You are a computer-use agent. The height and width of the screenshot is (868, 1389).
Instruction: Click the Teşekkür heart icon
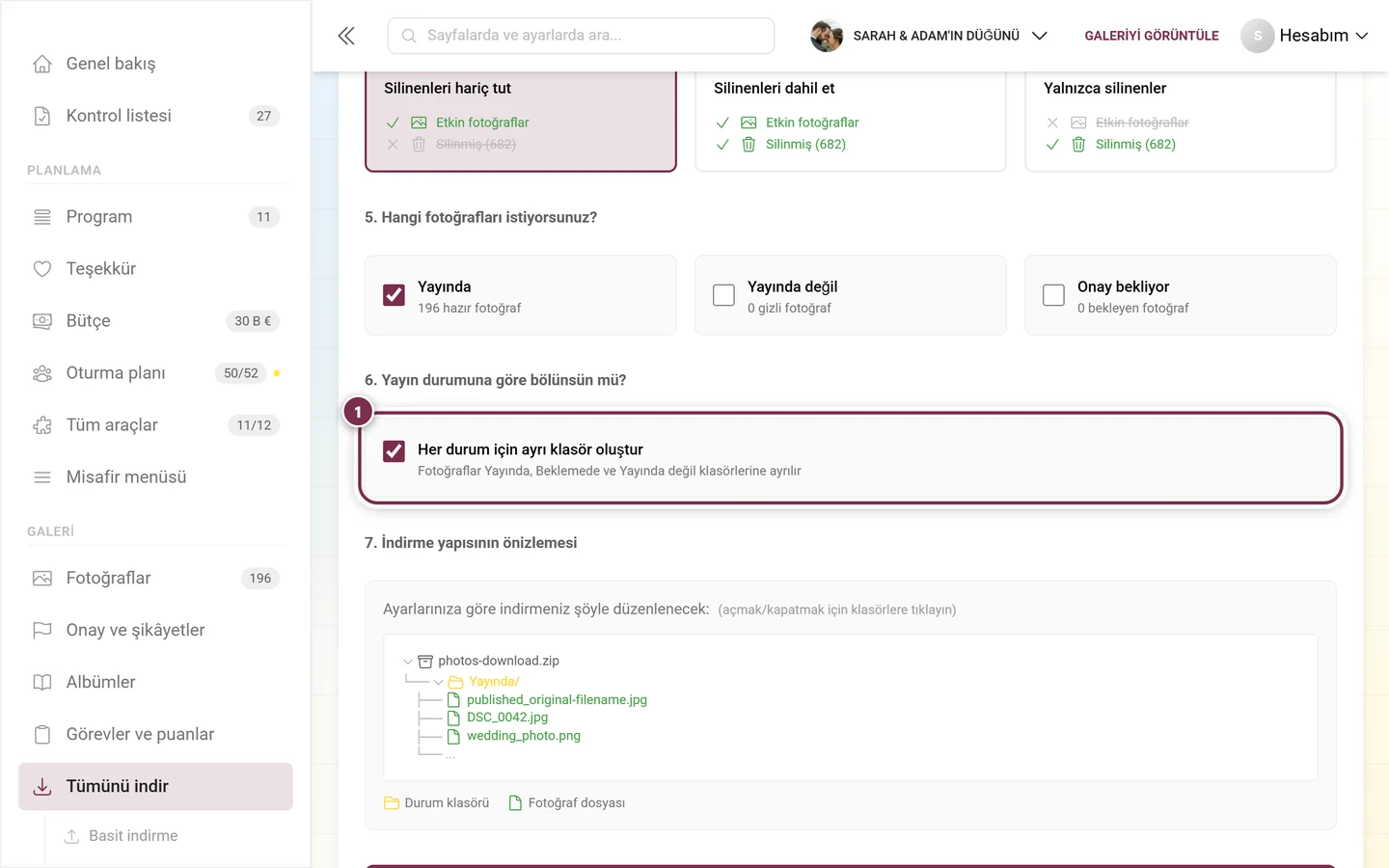click(x=42, y=269)
